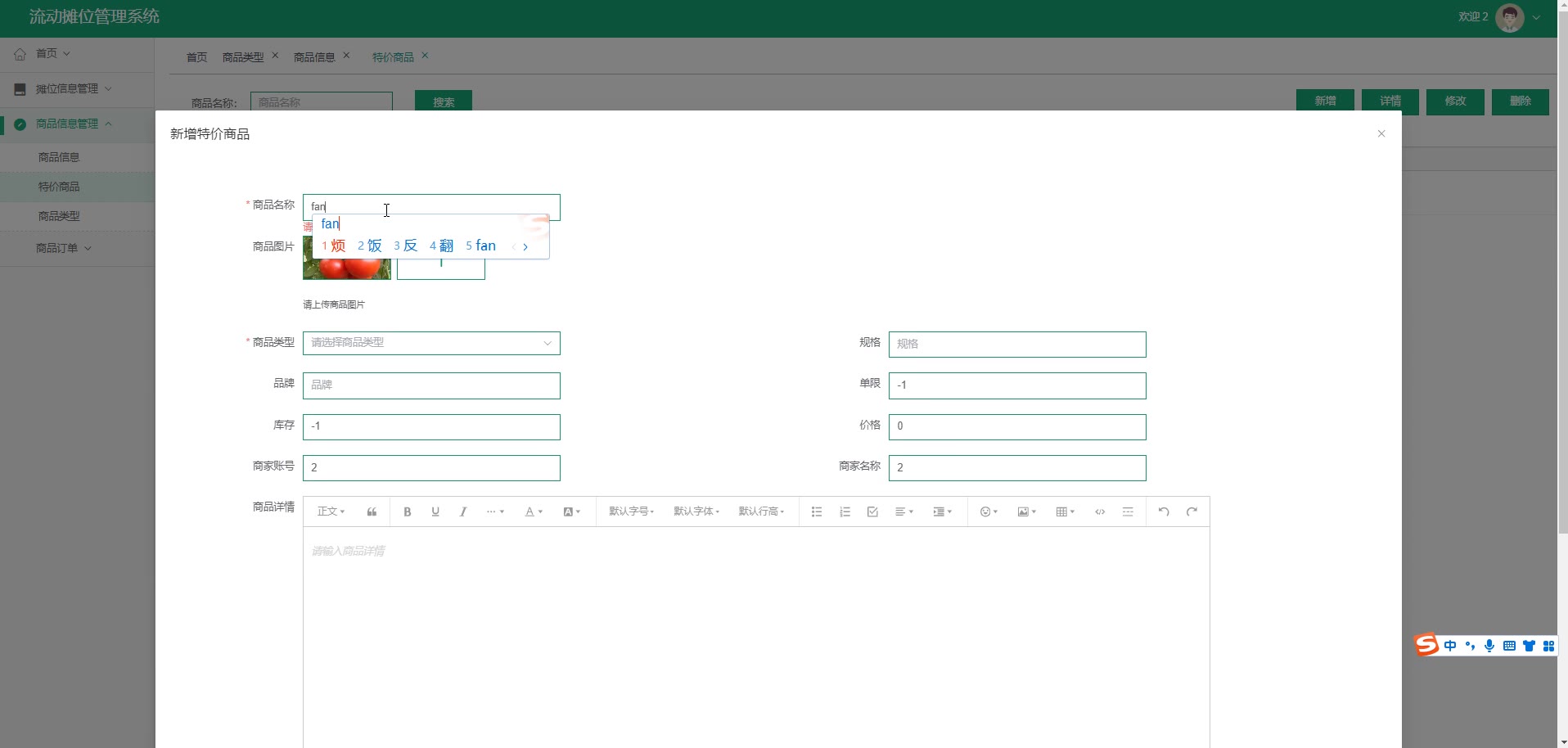Click the 修改 button
The height and width of the screenshot is (748, 1568).
pos(1455,101)
